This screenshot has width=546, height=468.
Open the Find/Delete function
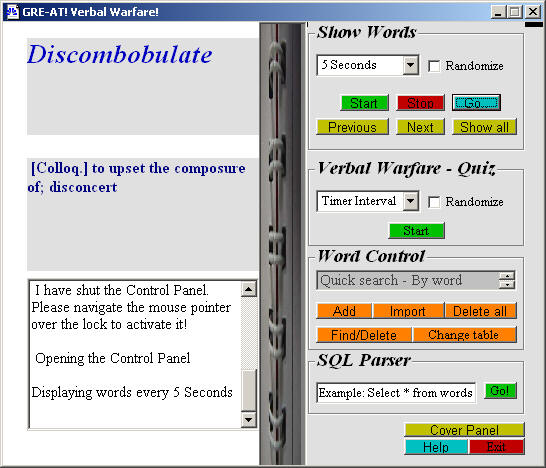364,335
